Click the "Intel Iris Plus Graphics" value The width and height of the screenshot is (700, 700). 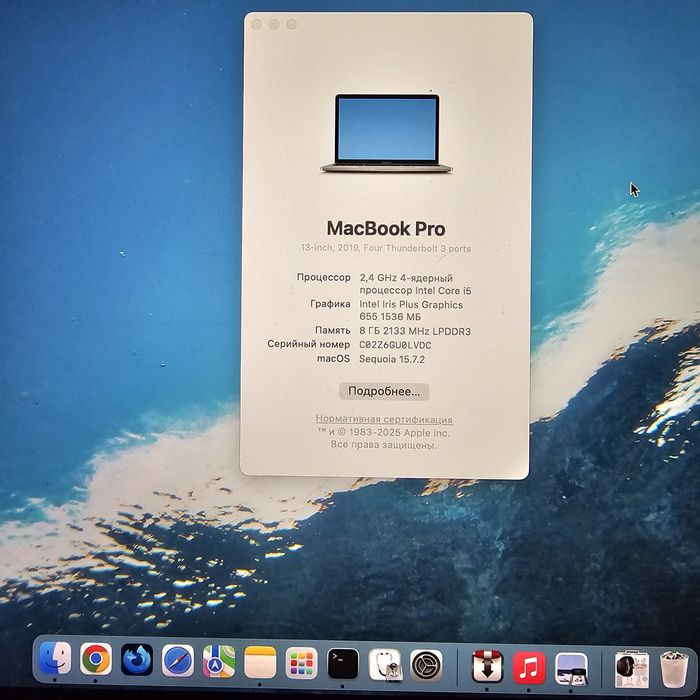coord(411,304)
